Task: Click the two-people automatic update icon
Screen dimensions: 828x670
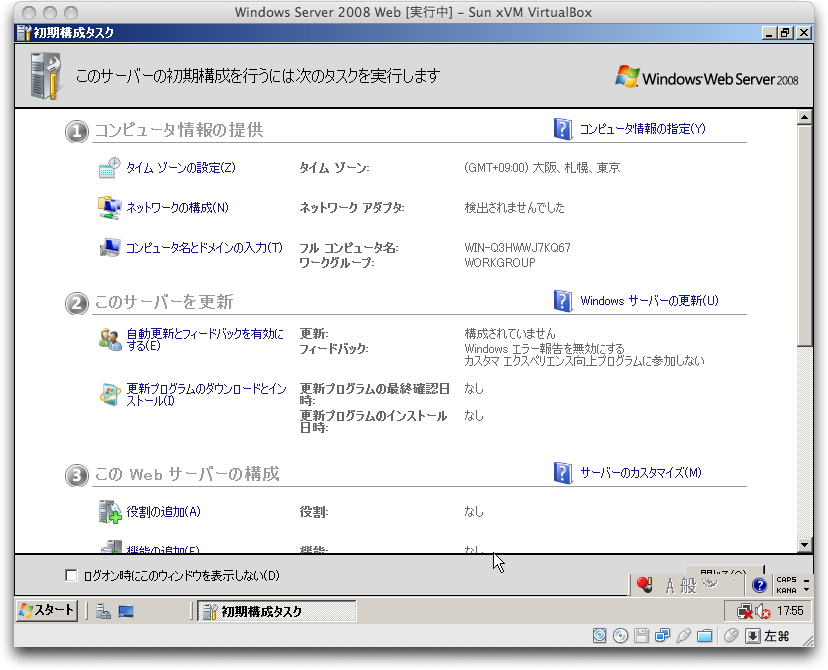Action: 110,339
